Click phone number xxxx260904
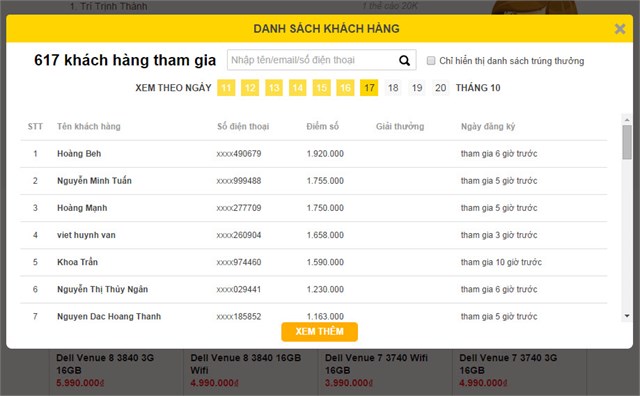This screenshot has width=640, height=396. pos(239,235)
